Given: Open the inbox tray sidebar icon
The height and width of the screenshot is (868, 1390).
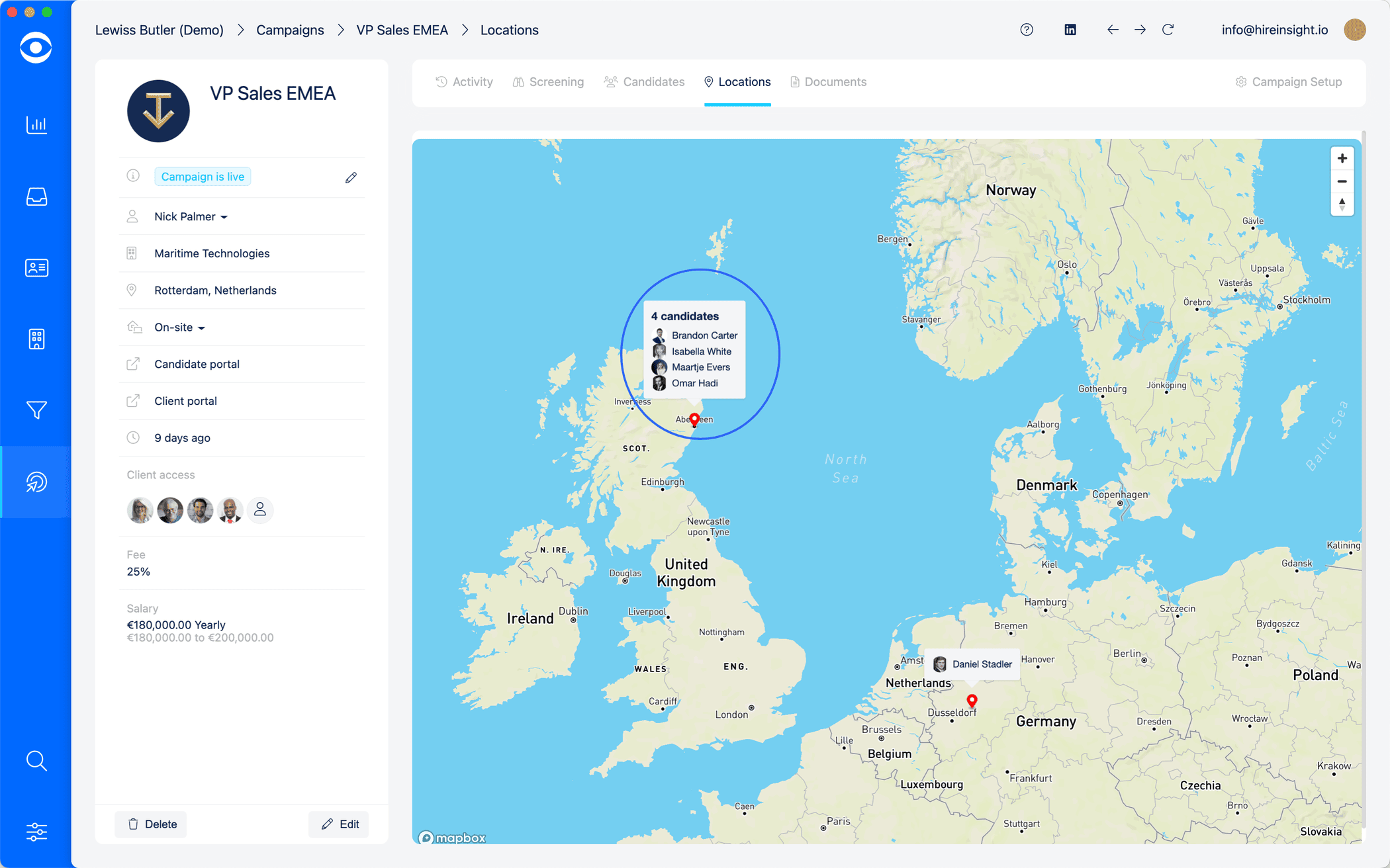Looking at the screenshot, I should [36, 196].
